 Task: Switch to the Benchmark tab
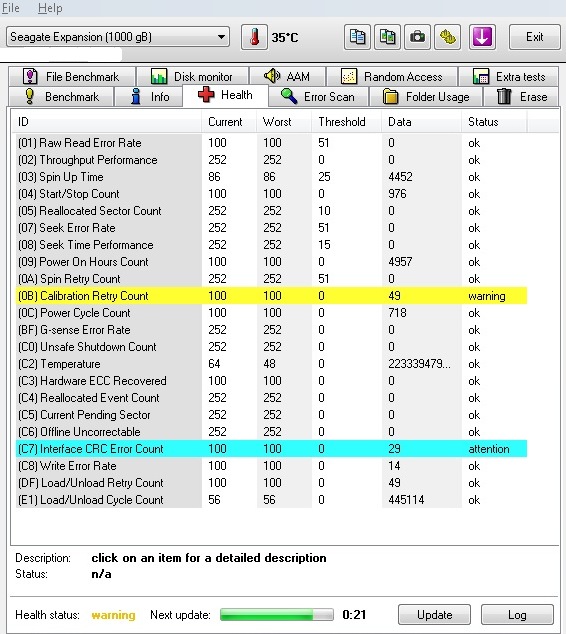pos(61,97)
